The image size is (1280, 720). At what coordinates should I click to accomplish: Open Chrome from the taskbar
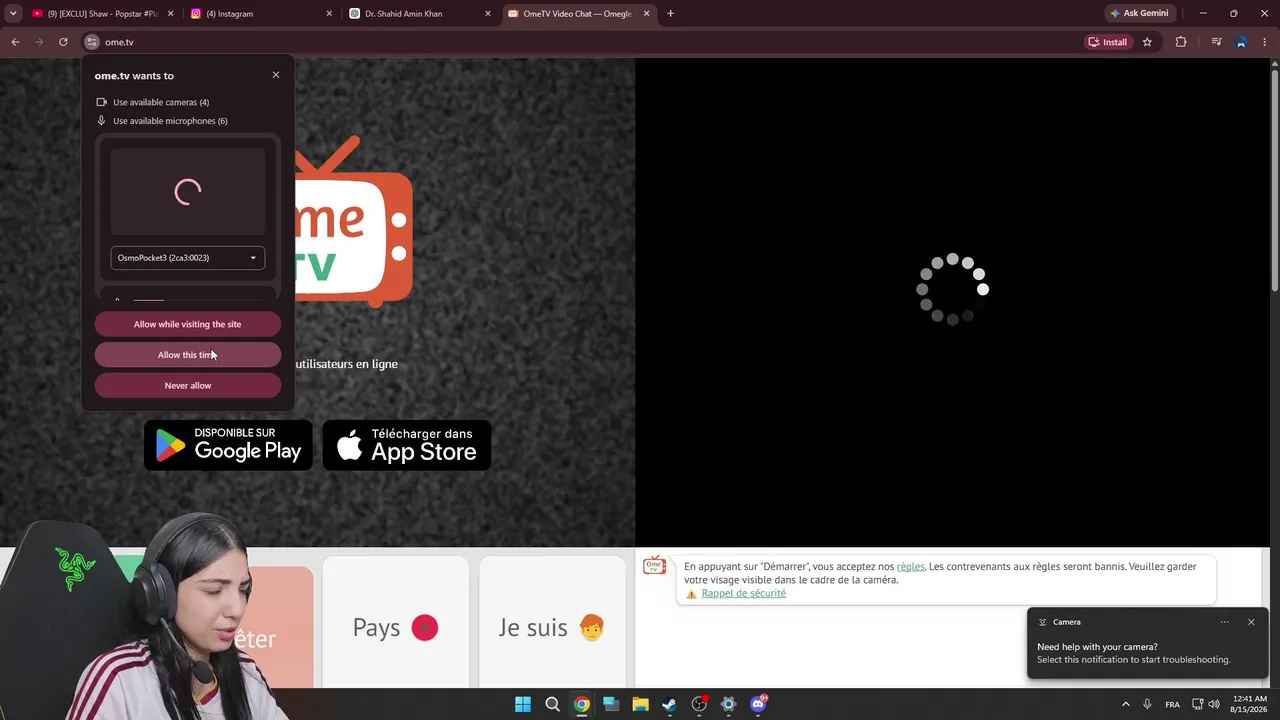click(x=581, y=704)
